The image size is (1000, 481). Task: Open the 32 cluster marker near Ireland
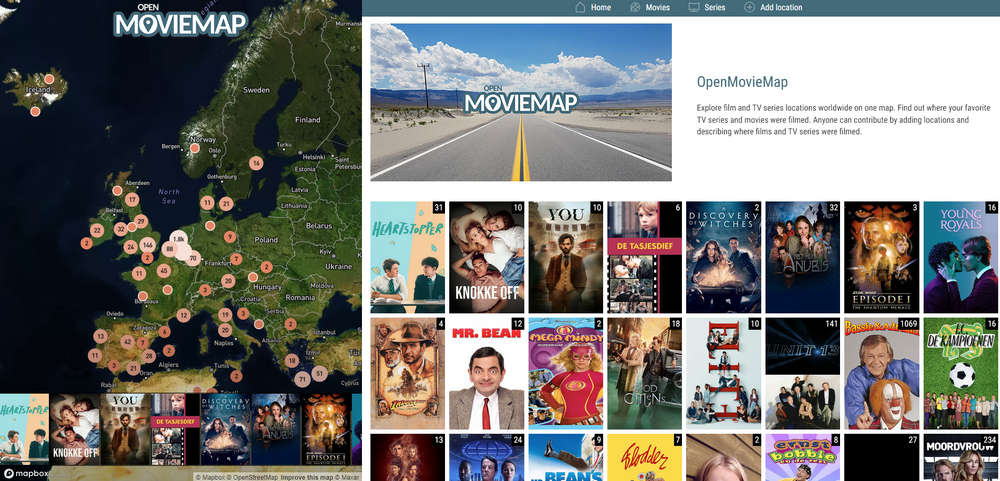point(121,229)
